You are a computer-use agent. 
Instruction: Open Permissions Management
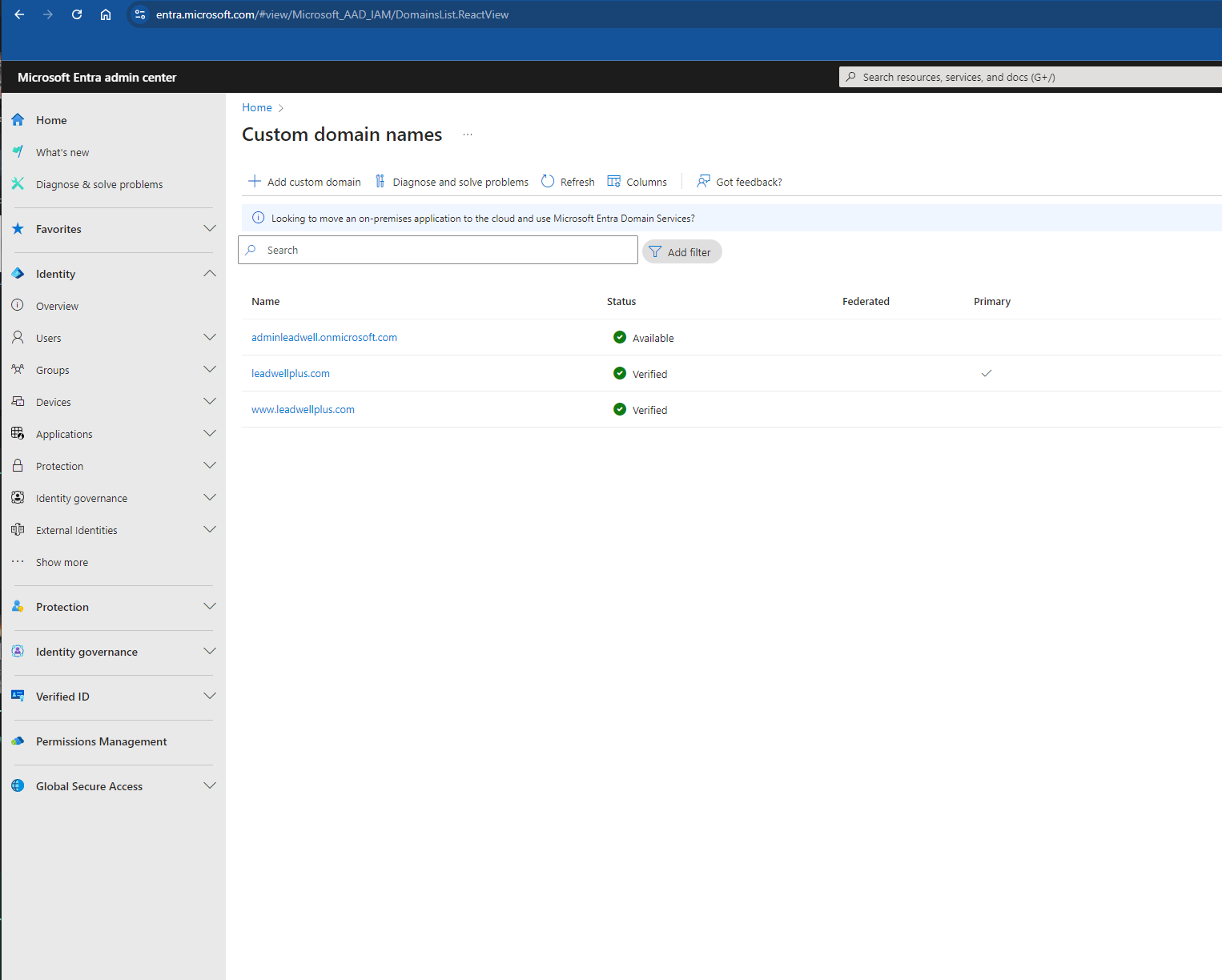101,741
